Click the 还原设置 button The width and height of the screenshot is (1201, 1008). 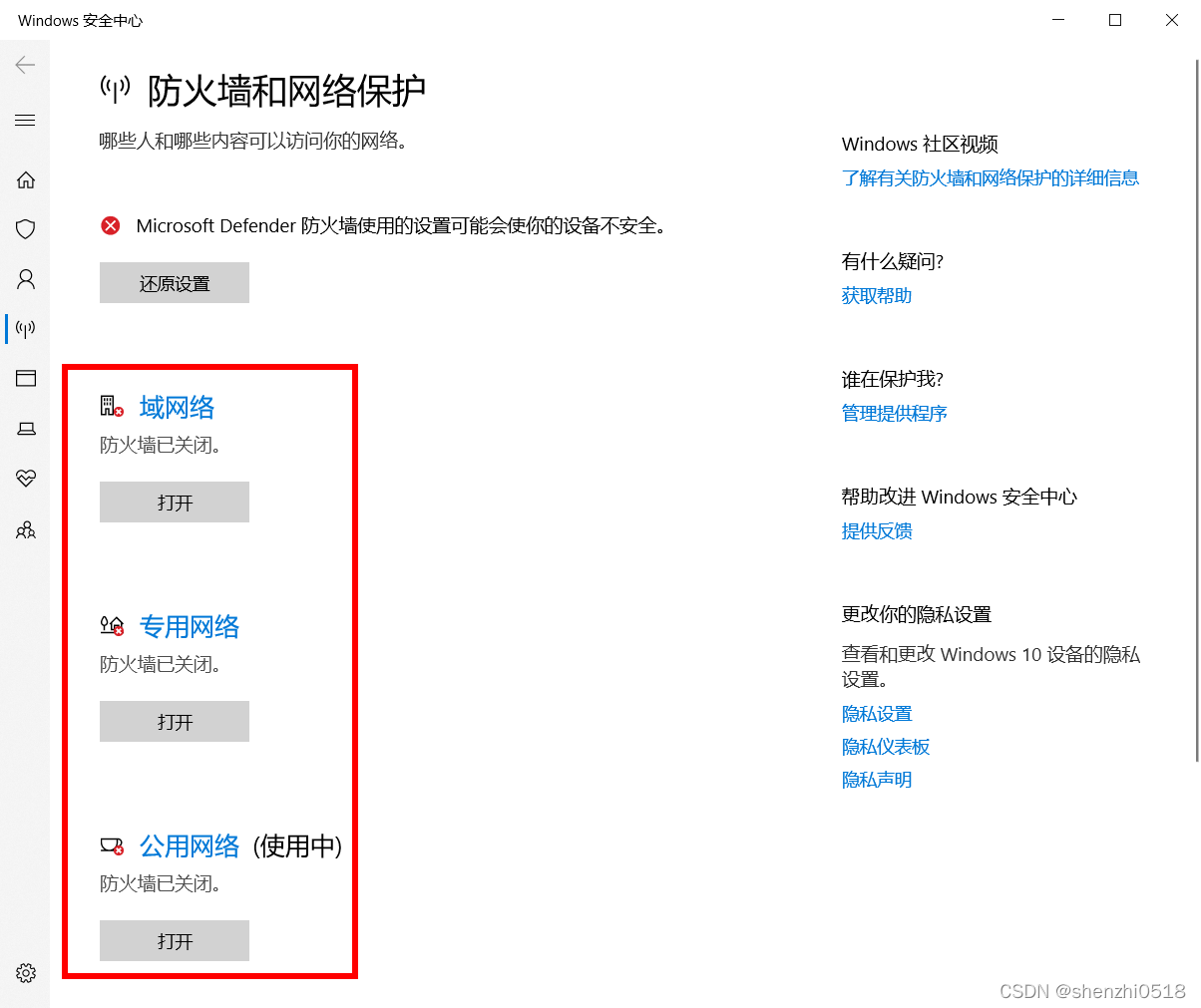pyautogui.click(x=175, y=283)
